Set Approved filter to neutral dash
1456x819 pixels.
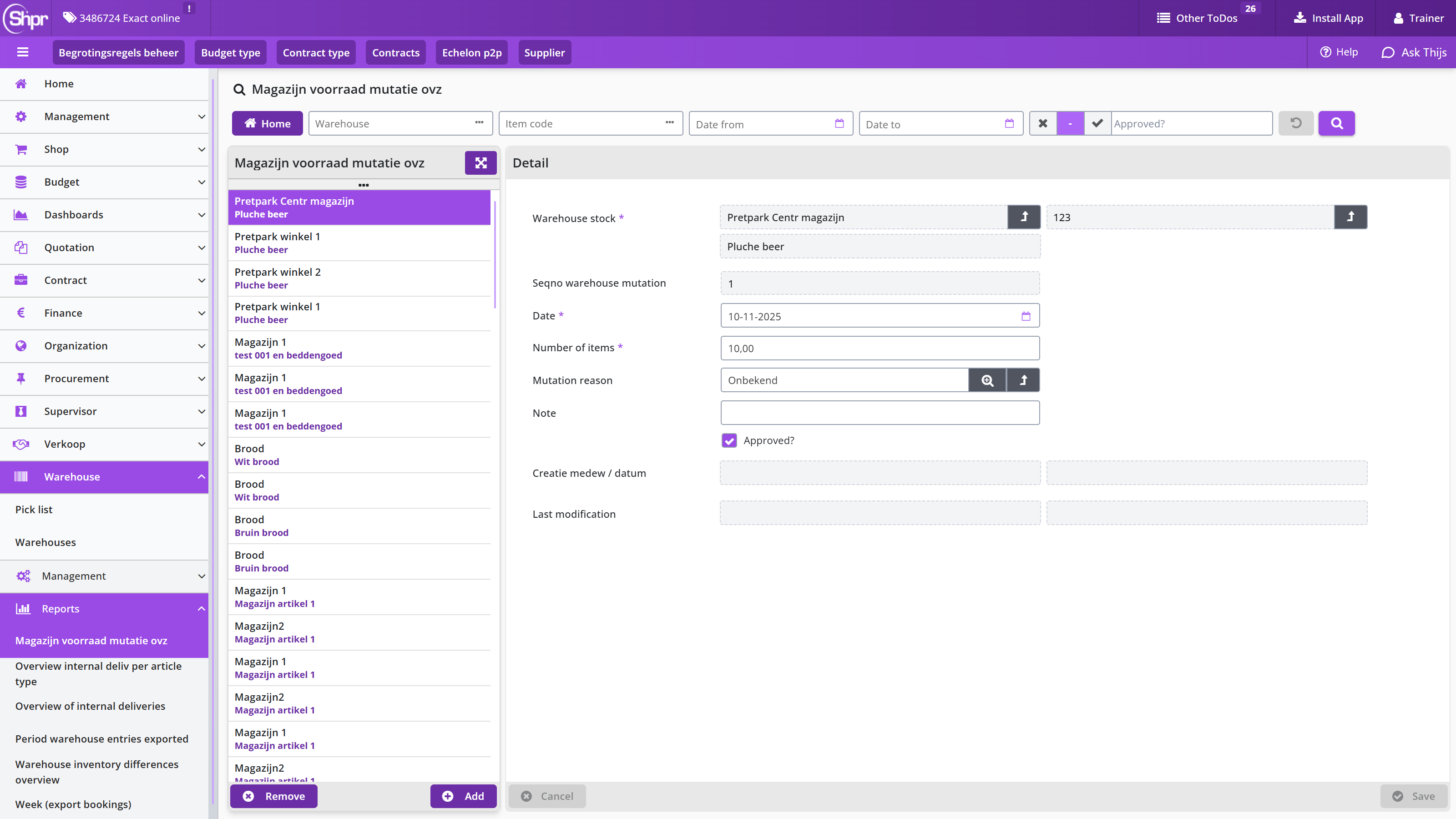pos(1070,123)
